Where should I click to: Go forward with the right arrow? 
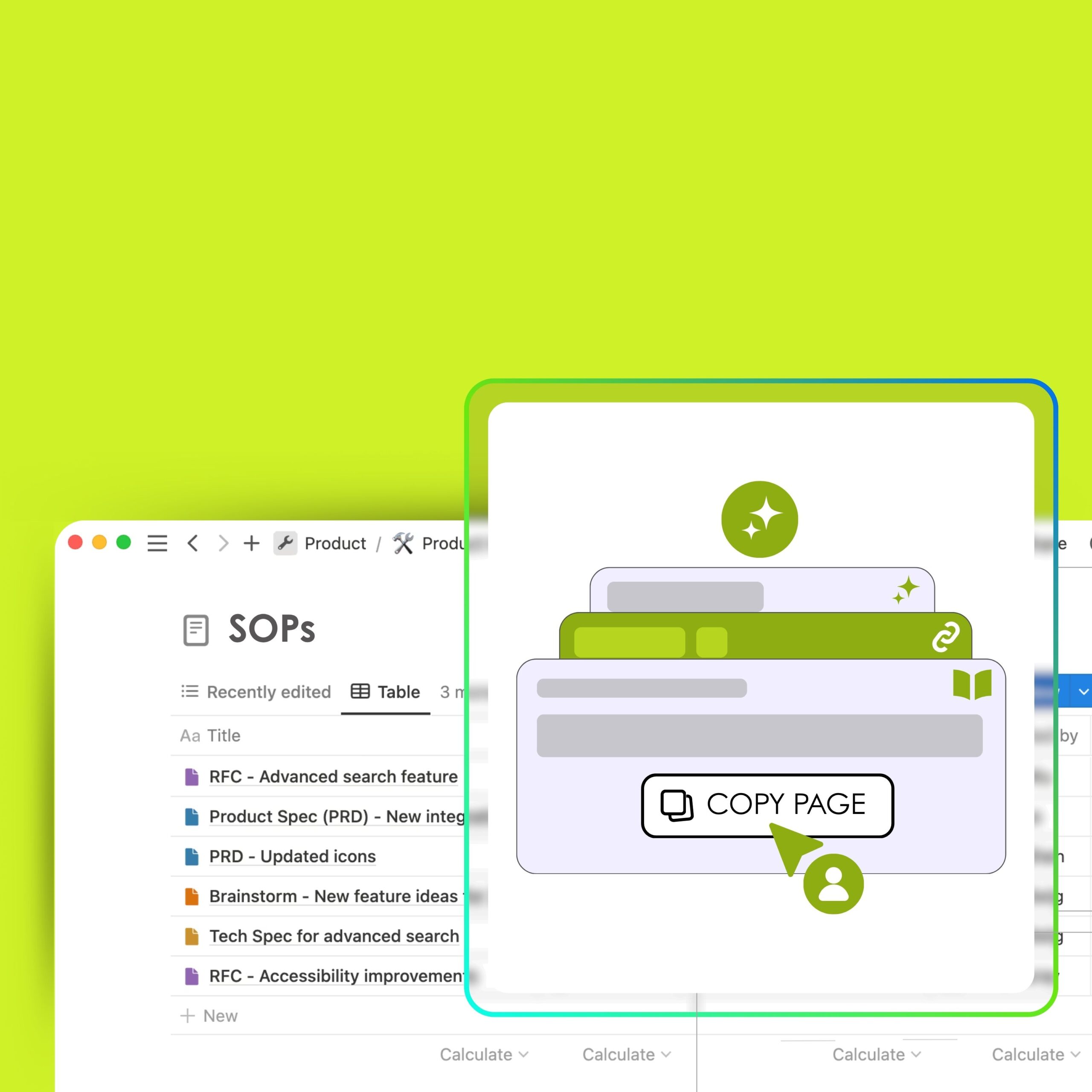click(x=224, y=543)
